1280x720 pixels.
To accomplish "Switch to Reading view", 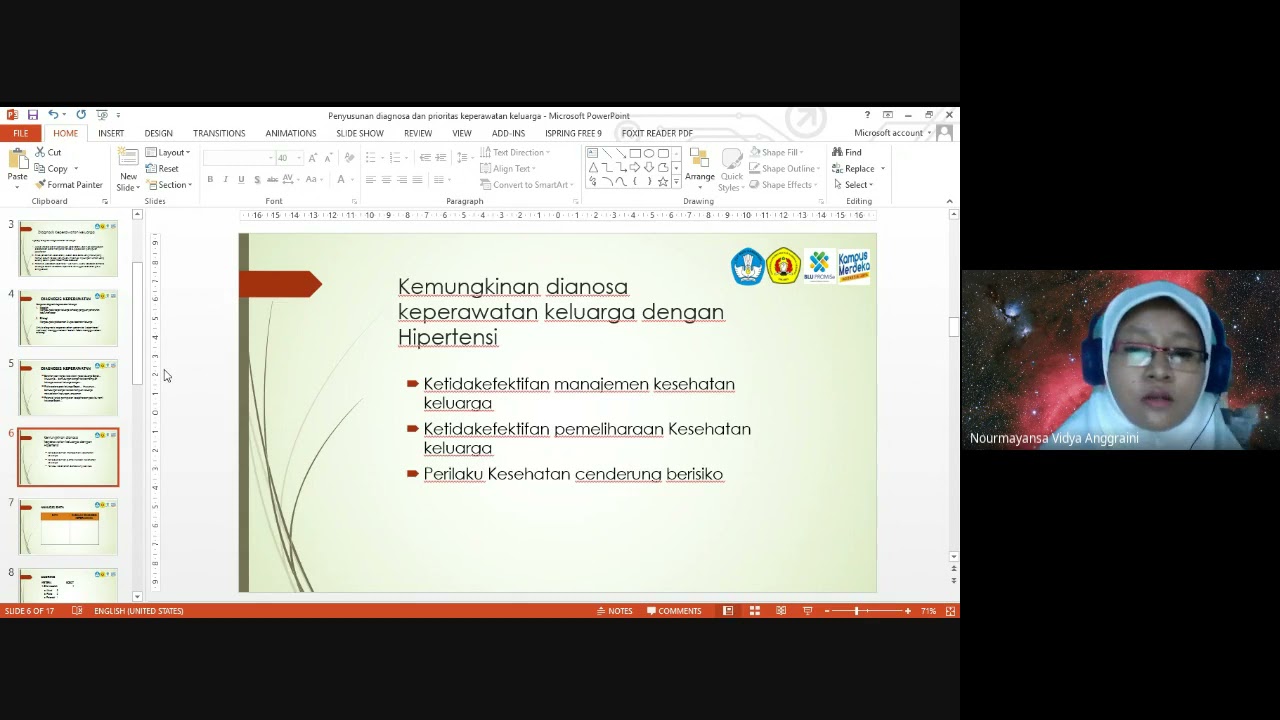I will (x=781, y=611).
